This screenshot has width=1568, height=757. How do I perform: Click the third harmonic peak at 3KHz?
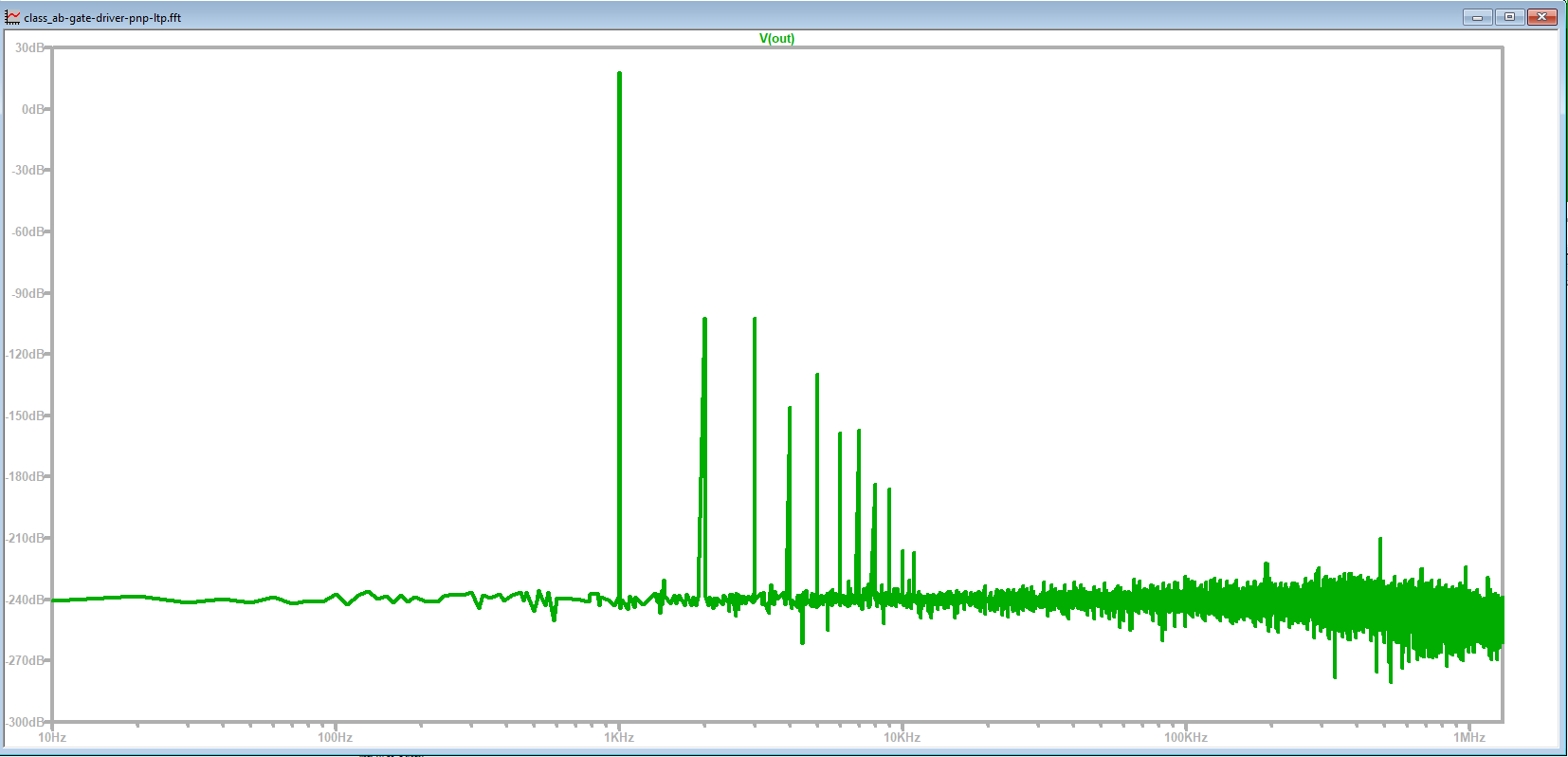755,459
